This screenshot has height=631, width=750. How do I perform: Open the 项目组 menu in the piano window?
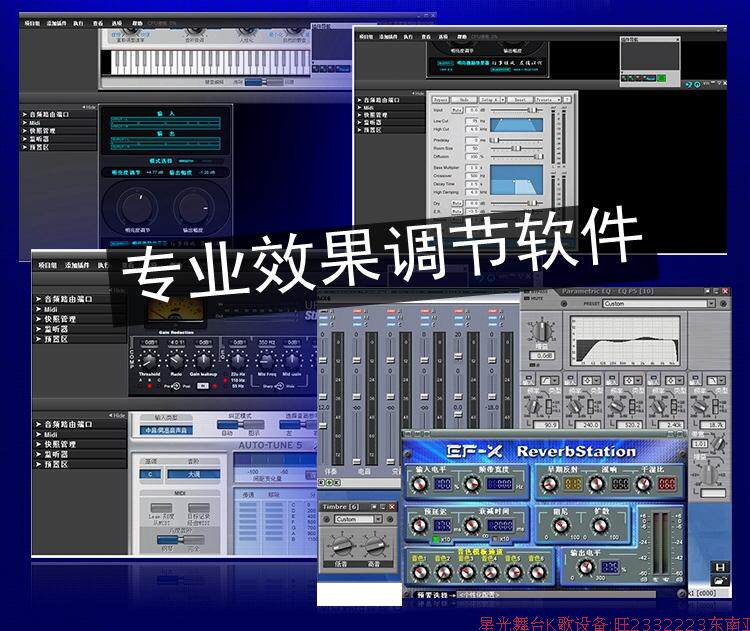(32, 23)
